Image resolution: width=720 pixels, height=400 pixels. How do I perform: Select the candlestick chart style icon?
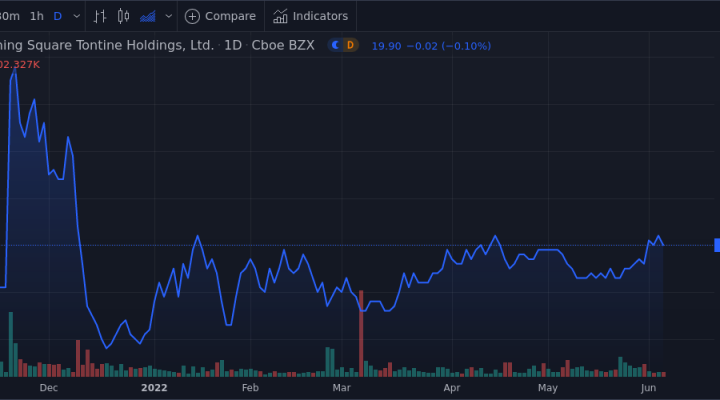point(124,16)
